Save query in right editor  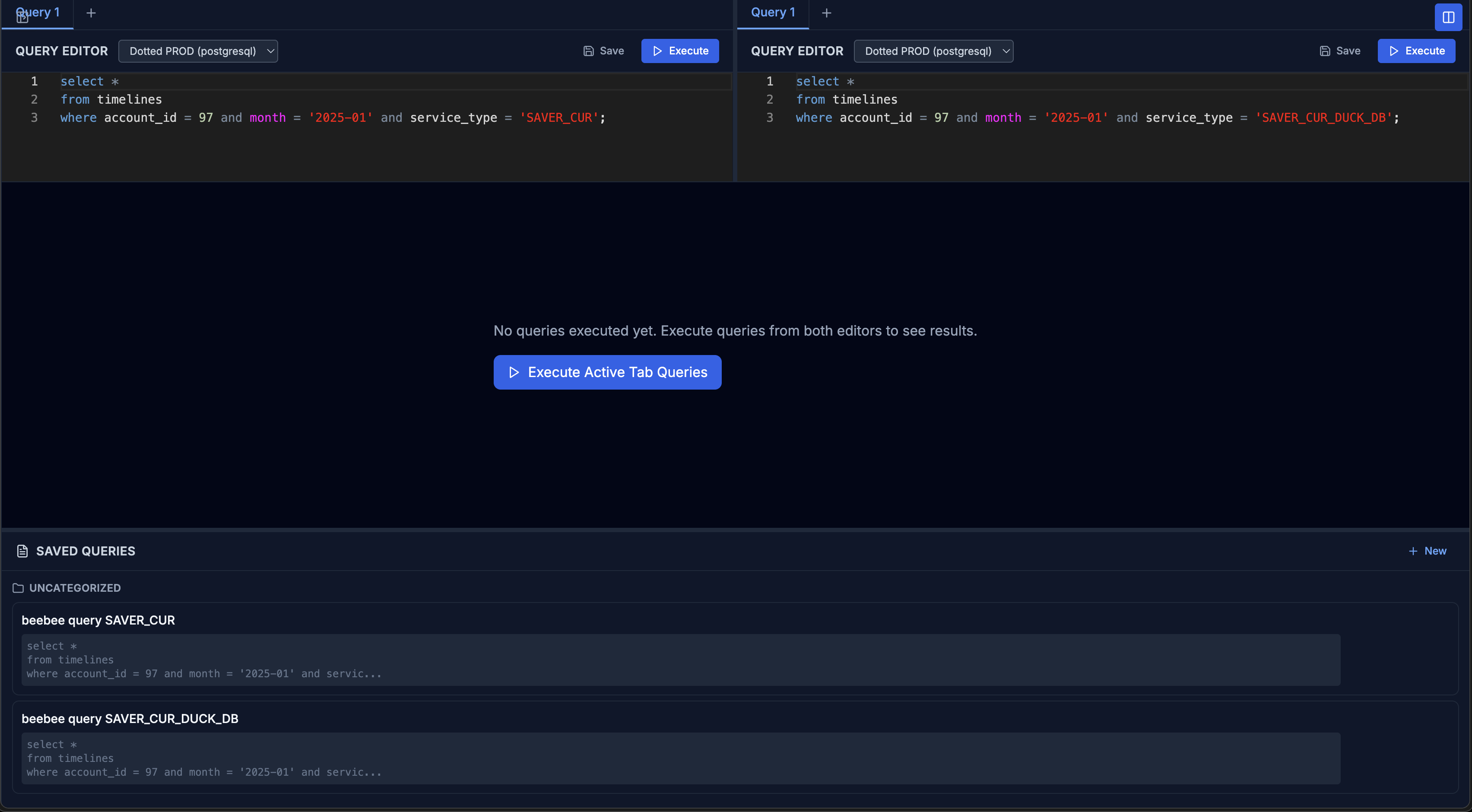pos(1340,51)
